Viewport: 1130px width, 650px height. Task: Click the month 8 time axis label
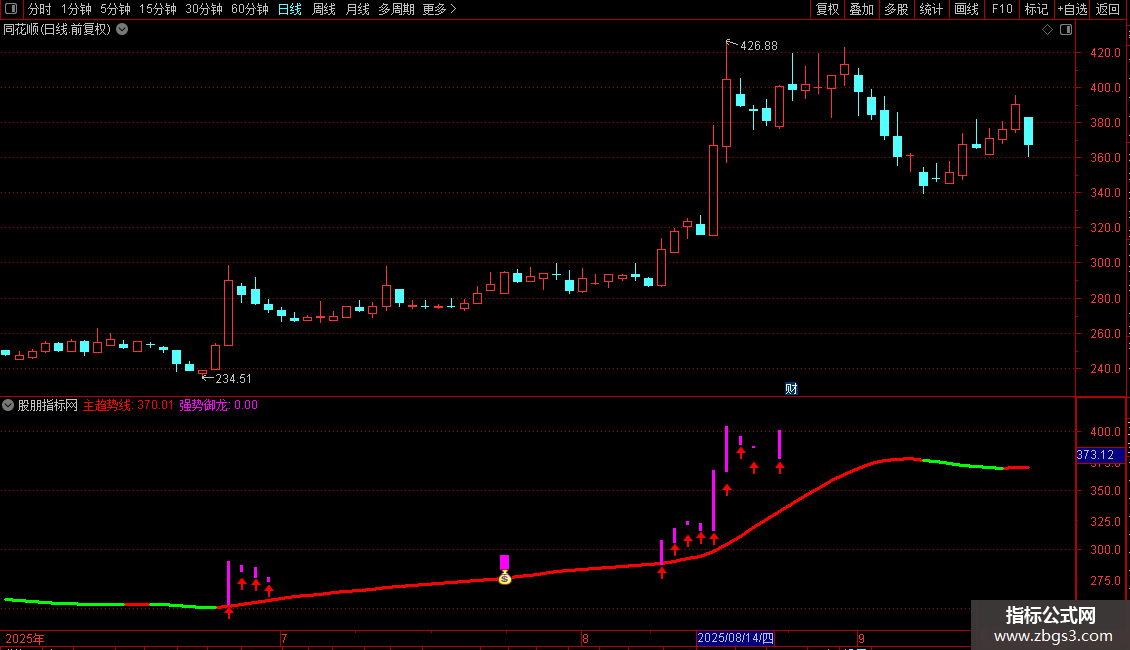585,638
